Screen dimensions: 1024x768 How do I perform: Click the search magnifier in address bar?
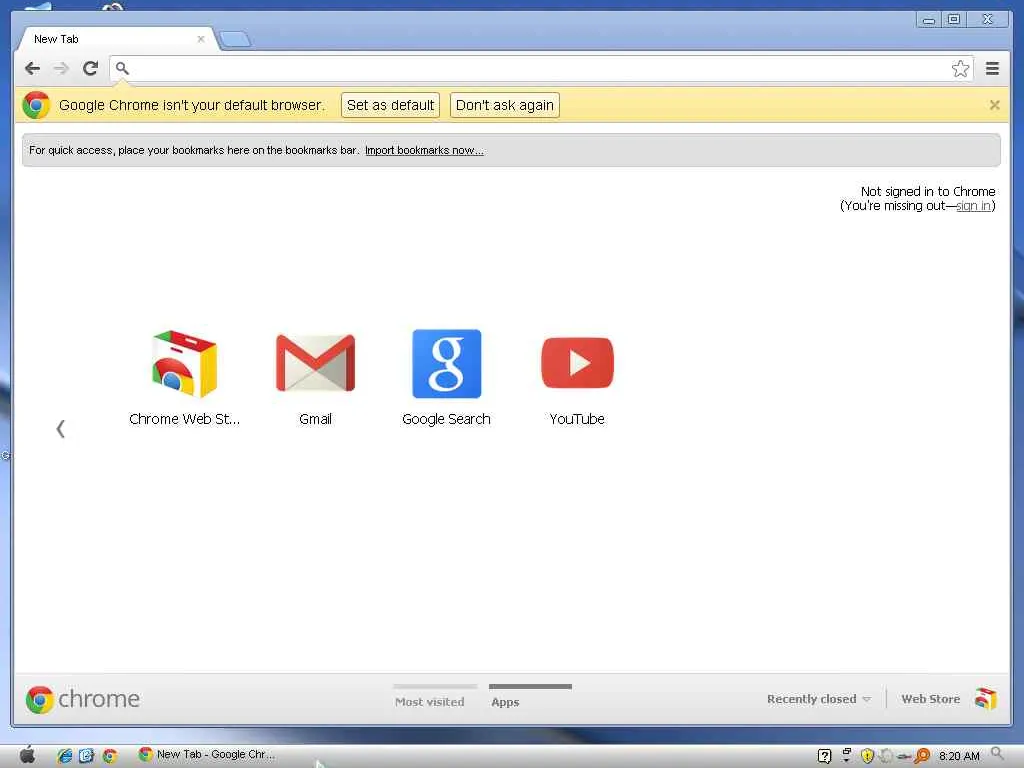122,68
